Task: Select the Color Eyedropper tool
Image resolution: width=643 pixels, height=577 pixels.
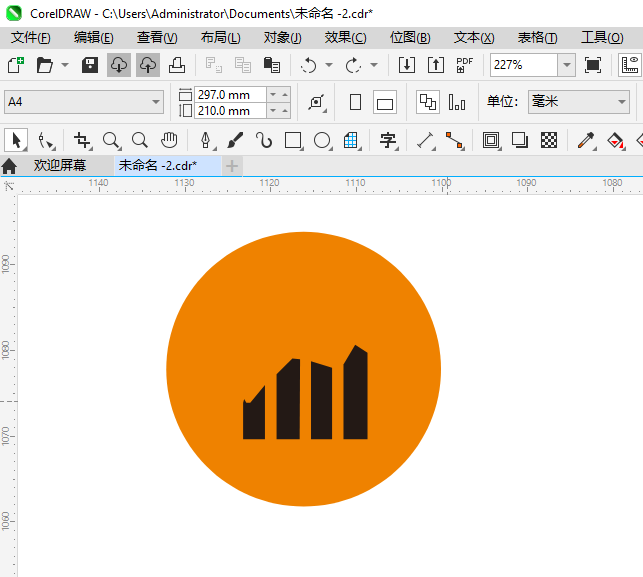Action: (x=586, y=140)
